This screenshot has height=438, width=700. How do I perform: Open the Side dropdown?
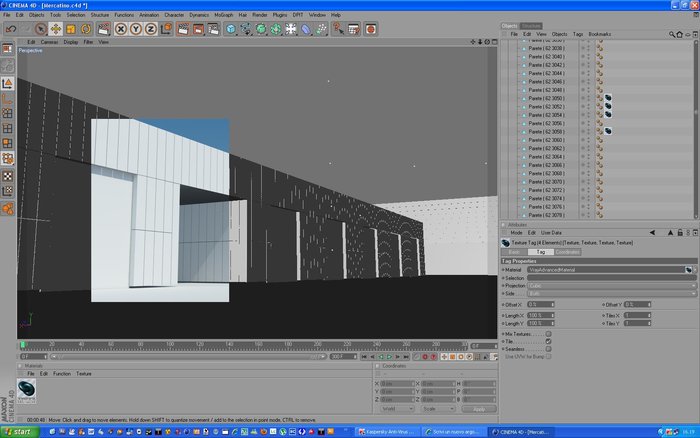(x=612, y=293)
